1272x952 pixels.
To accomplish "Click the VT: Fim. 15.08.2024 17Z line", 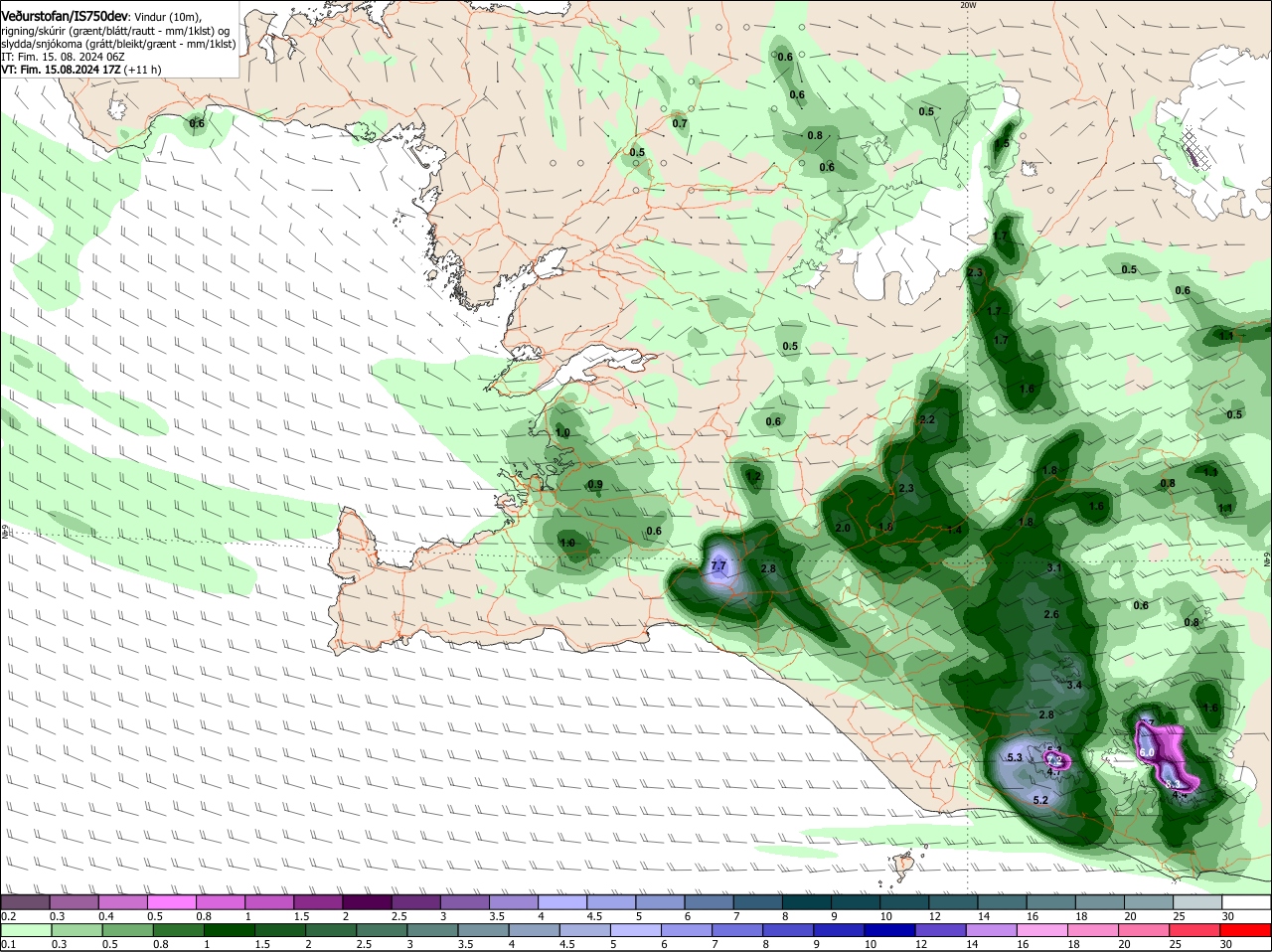I will tap(81, 70).
